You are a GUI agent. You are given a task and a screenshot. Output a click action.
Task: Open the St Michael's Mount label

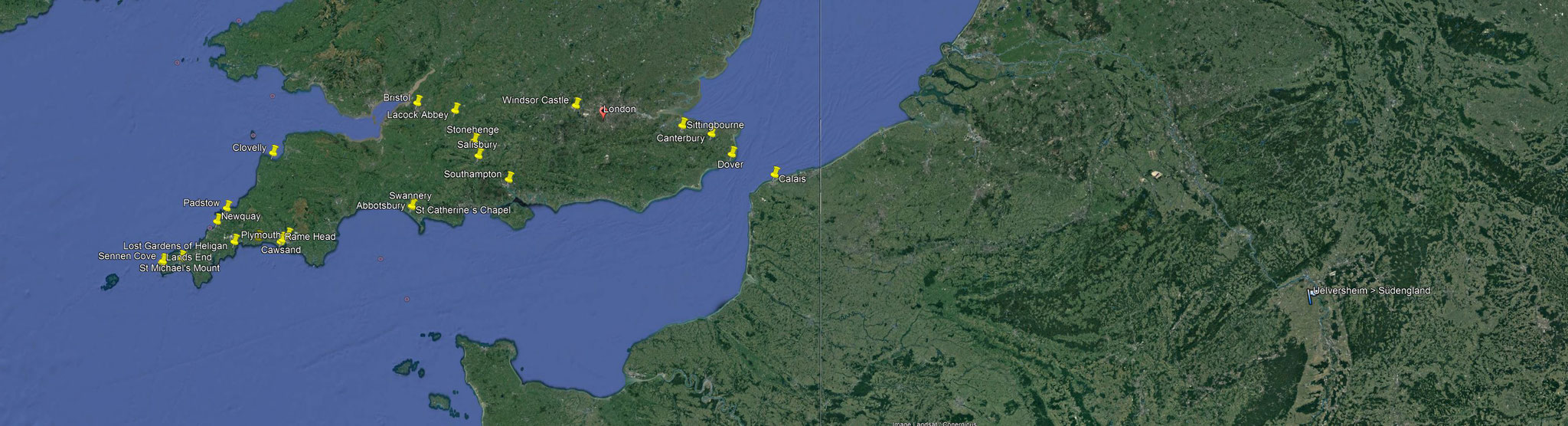coord(179,268)
